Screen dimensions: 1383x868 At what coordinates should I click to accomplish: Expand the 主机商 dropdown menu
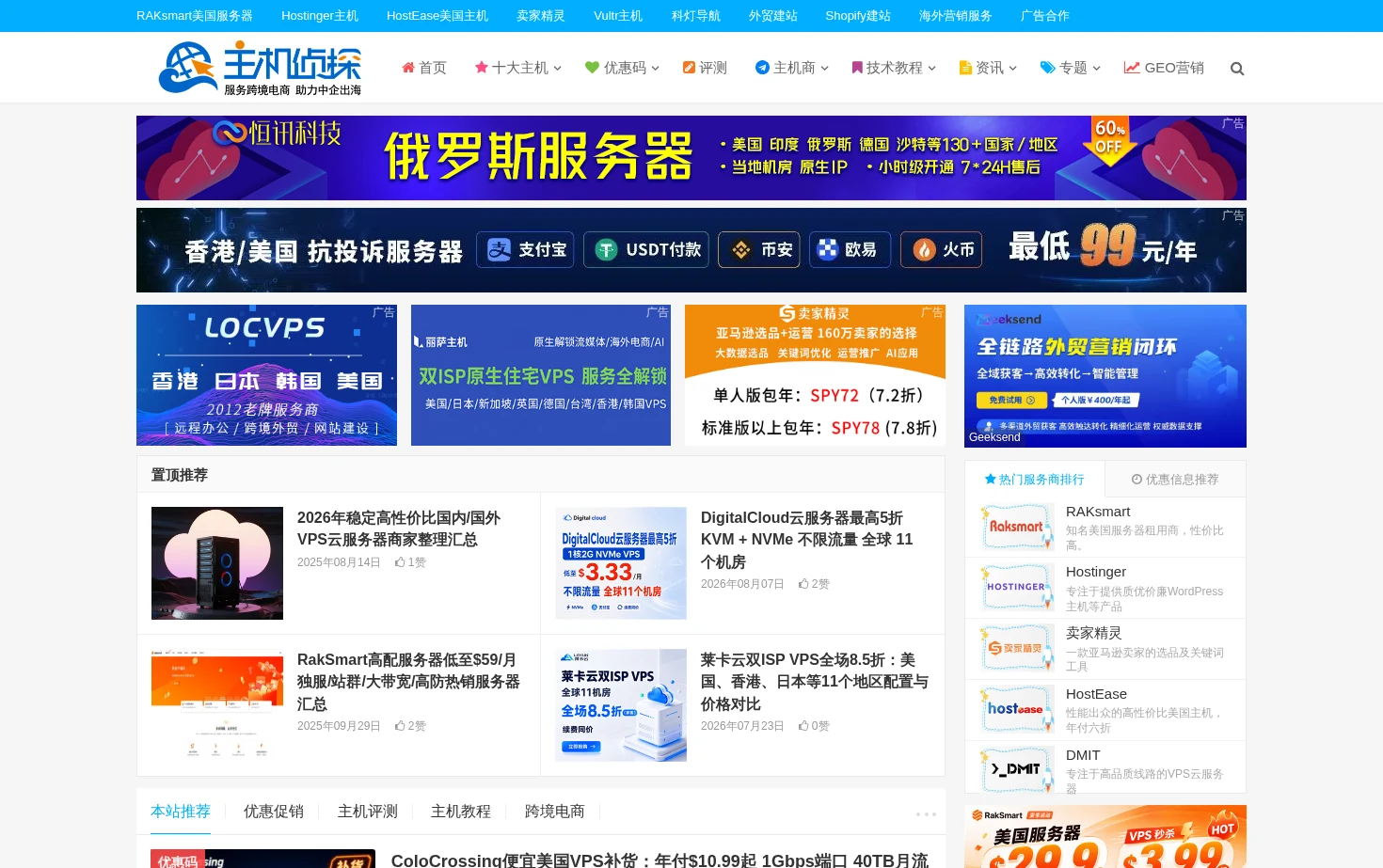(824, 69)
